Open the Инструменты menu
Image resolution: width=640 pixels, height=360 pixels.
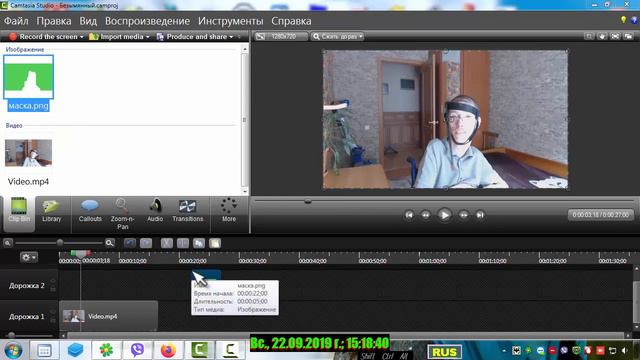[x=231, y=21]
